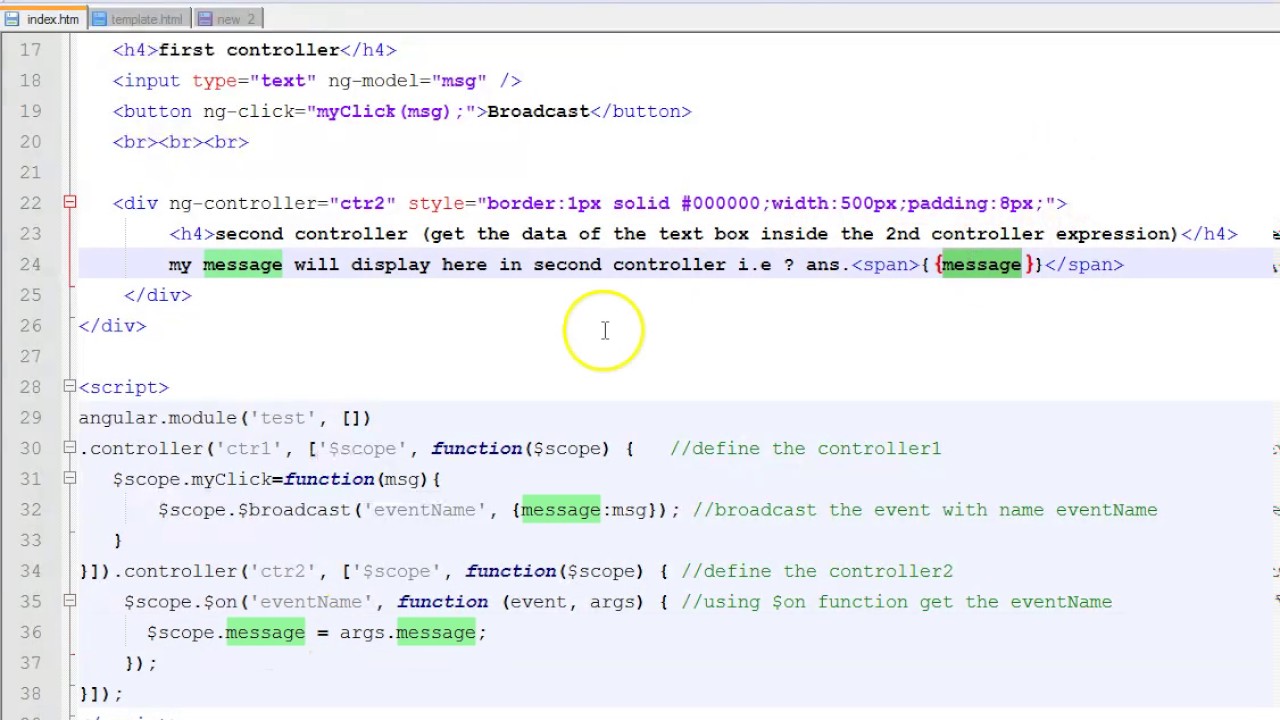Click the 'ctr1' string on line 30
This screenshot has height=720, width=1280.
pos(248,448)
